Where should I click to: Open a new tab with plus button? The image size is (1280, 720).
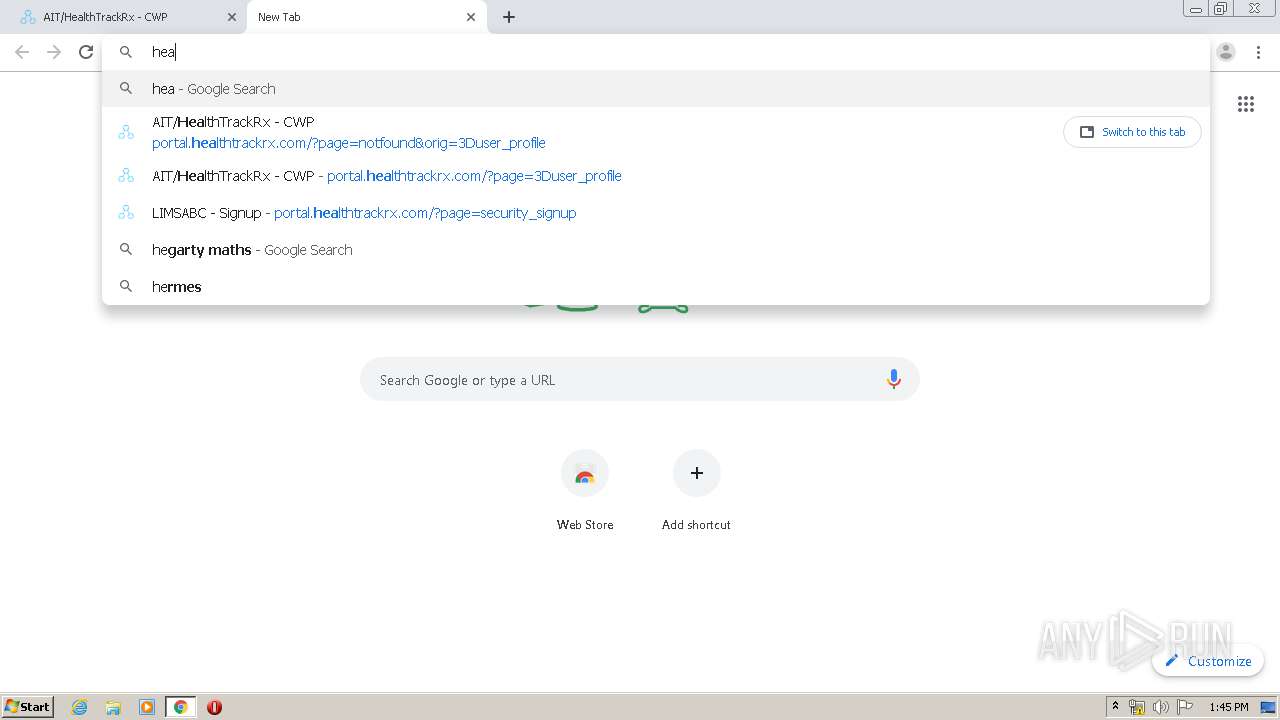509,17
